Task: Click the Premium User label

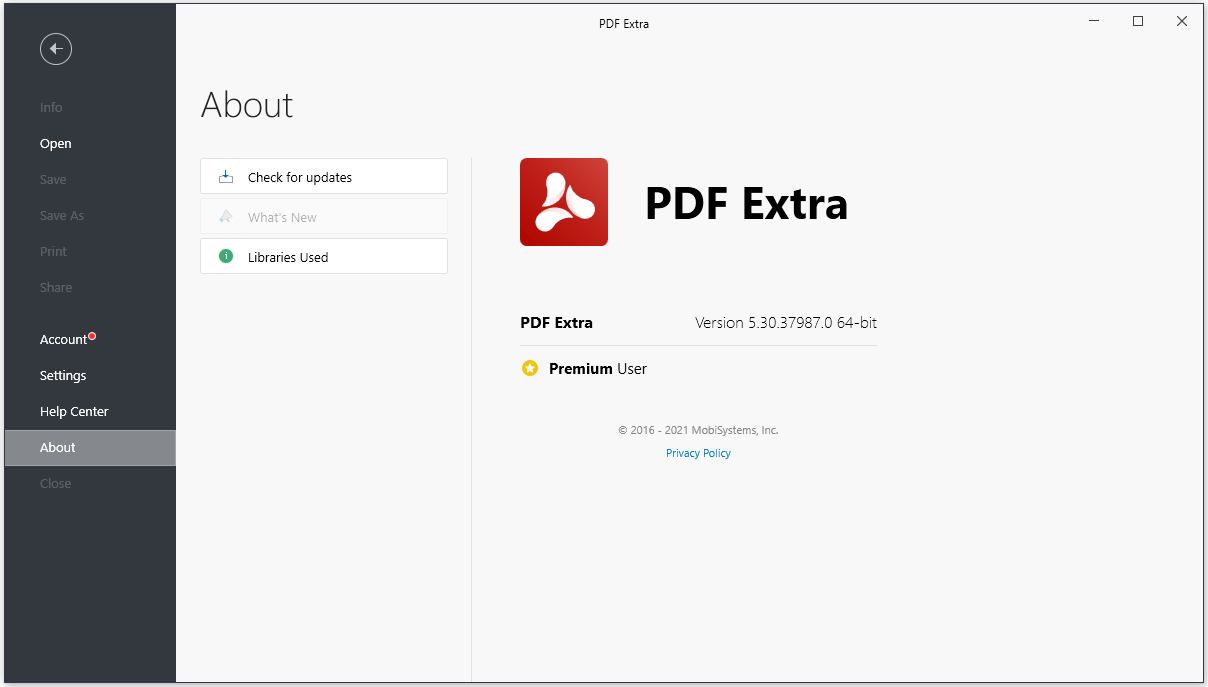Action: tap(598, 369)
